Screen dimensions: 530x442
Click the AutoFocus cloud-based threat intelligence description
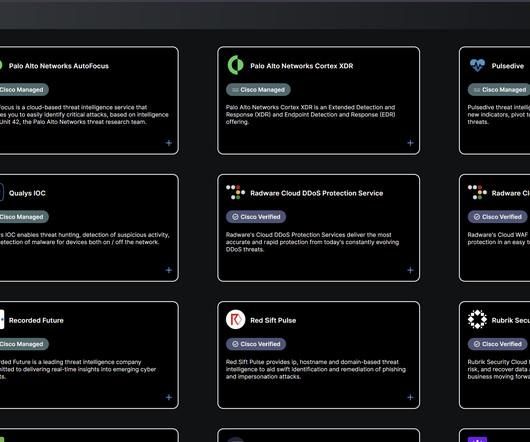click(84, 115)
